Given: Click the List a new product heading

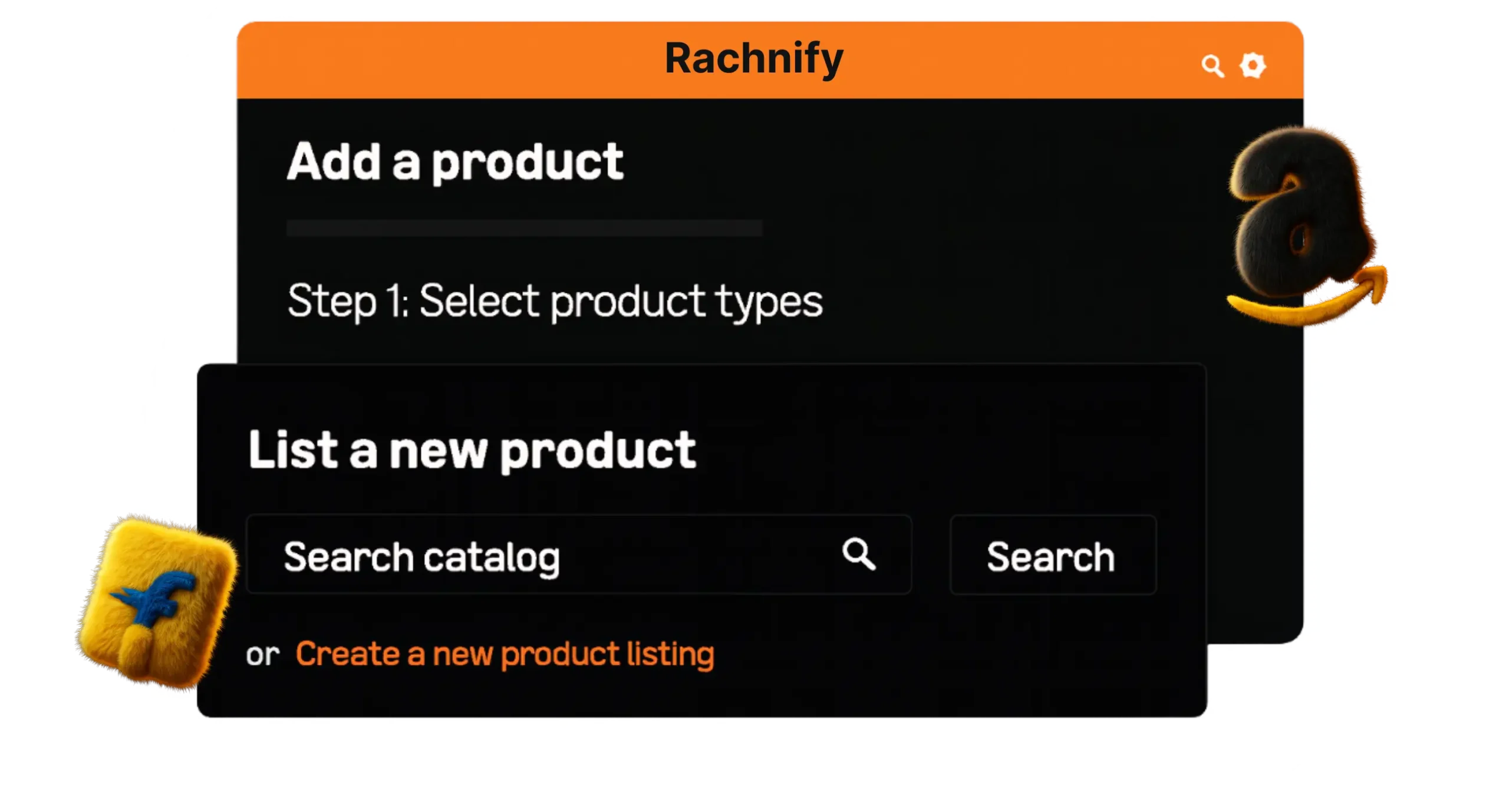Looking at the screenshot, I should coord(472,451).
